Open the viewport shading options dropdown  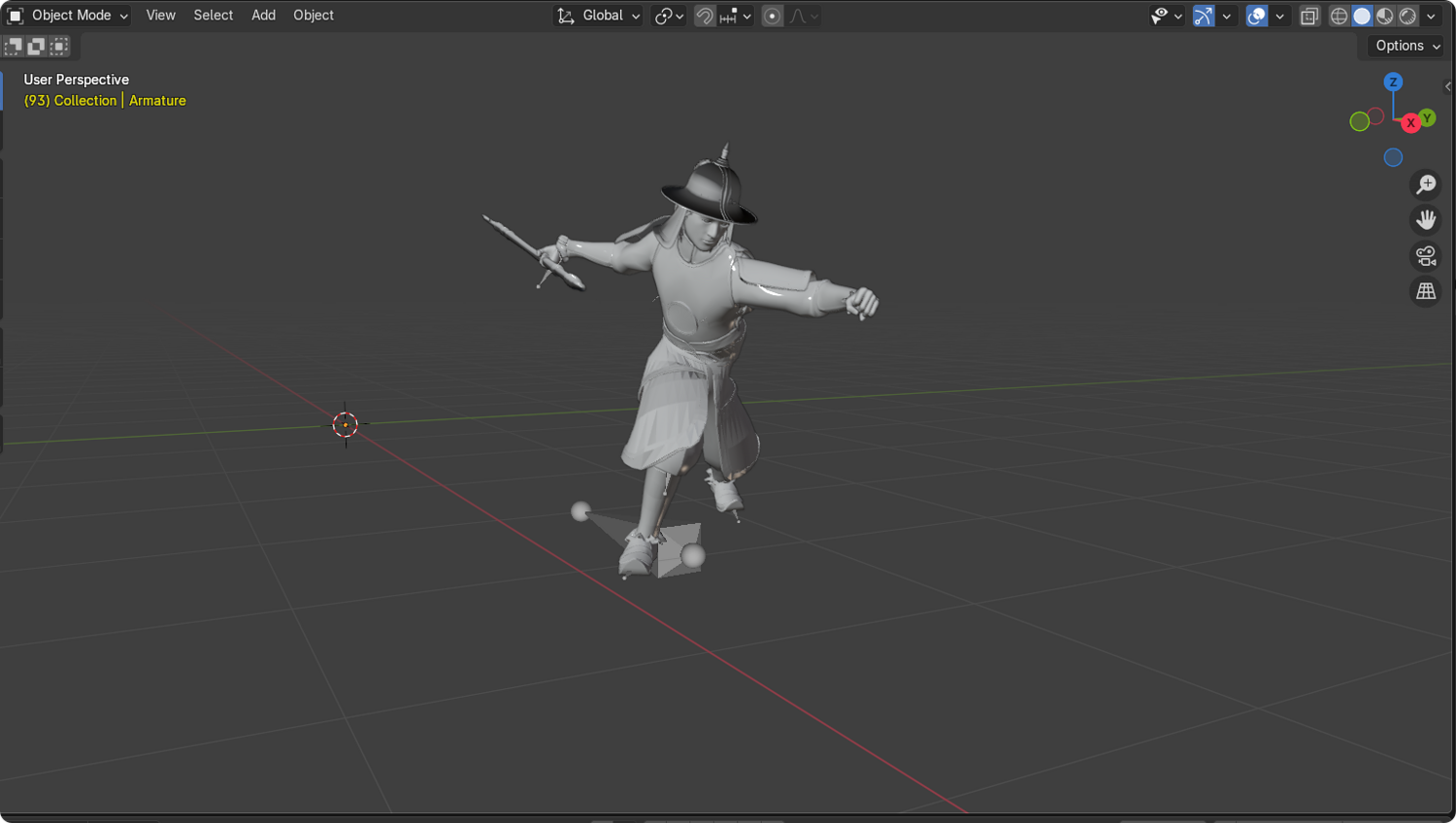tap(1431, 16)
